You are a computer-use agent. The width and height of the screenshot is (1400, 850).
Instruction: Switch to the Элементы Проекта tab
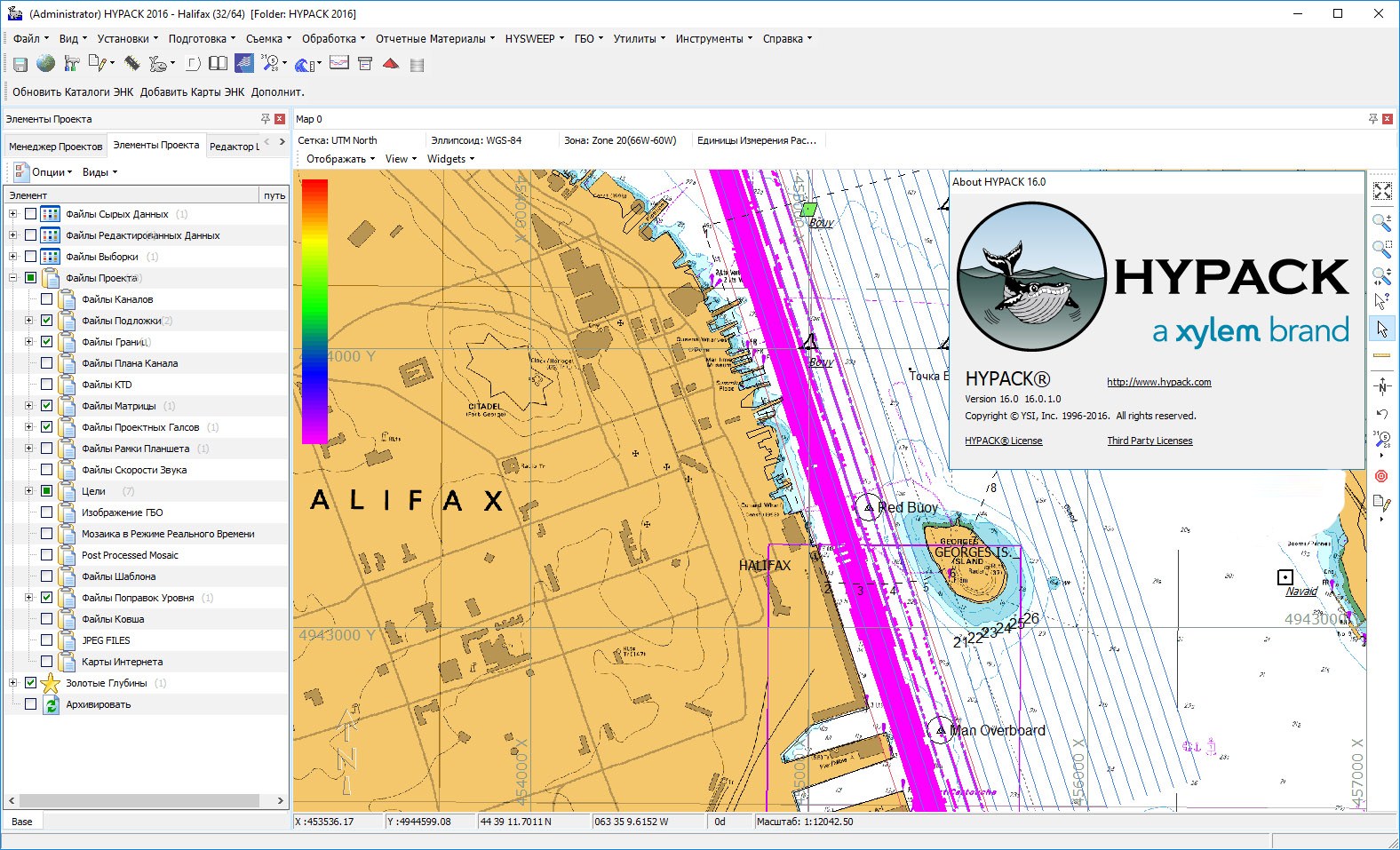(x=155, y=145)
